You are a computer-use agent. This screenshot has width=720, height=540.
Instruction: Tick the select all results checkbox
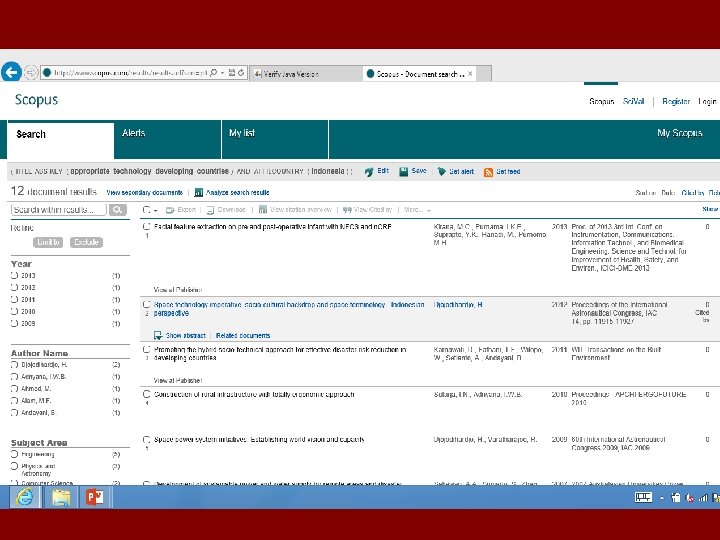pyautogui.click(x=146, y=210)
